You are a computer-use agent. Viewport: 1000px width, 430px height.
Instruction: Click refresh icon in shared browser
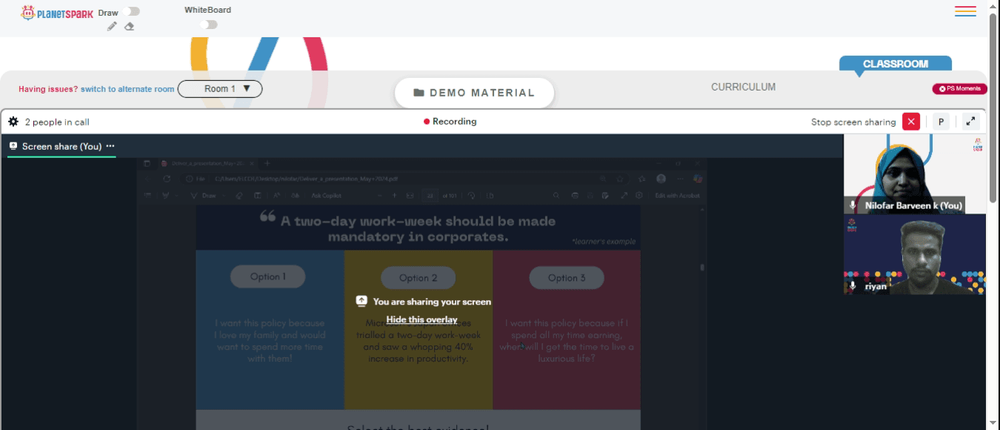[167, 179]
